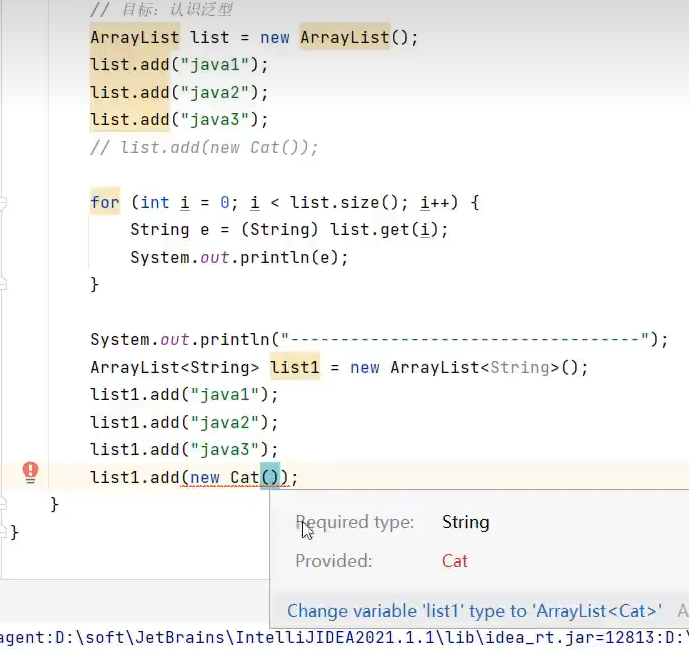This screenshot has height=651, width=689.
Task: Apply 'Change variable list1 type to ArrayList<Cat>' fix
Action: click(x=474, y=611)
